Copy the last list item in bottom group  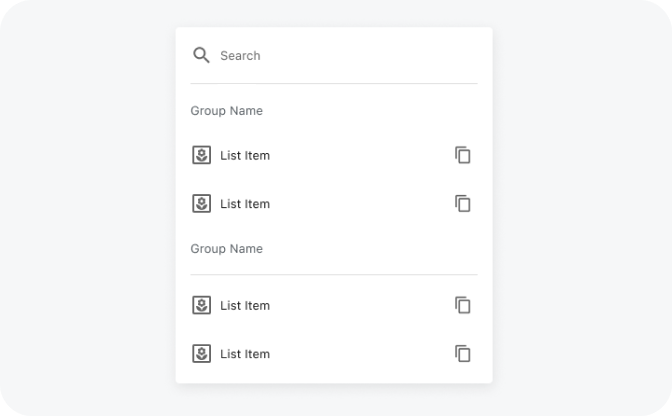[463, 354]
